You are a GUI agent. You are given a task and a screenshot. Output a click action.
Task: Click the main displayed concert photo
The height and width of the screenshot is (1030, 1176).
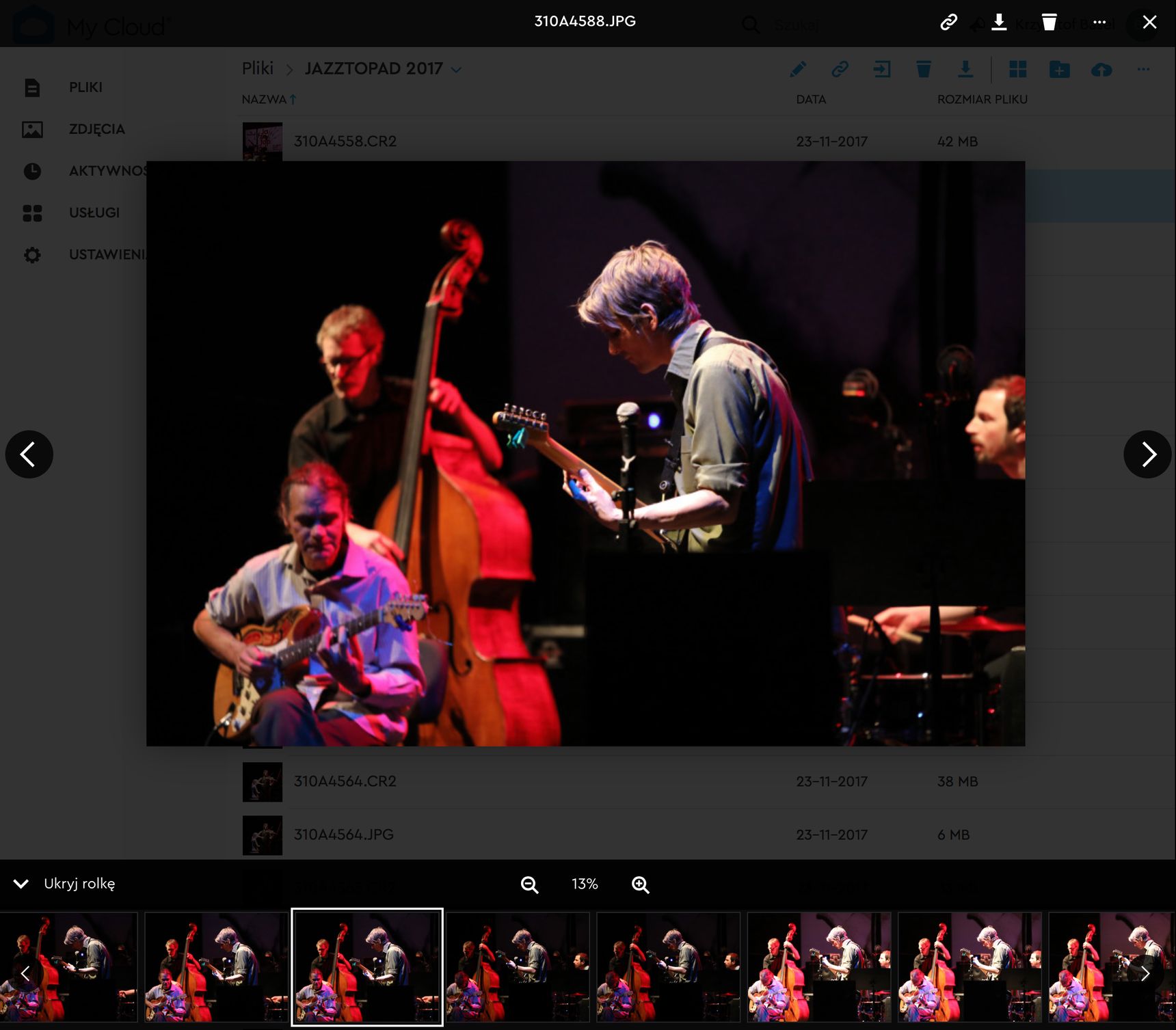click(x=585, y=453)
